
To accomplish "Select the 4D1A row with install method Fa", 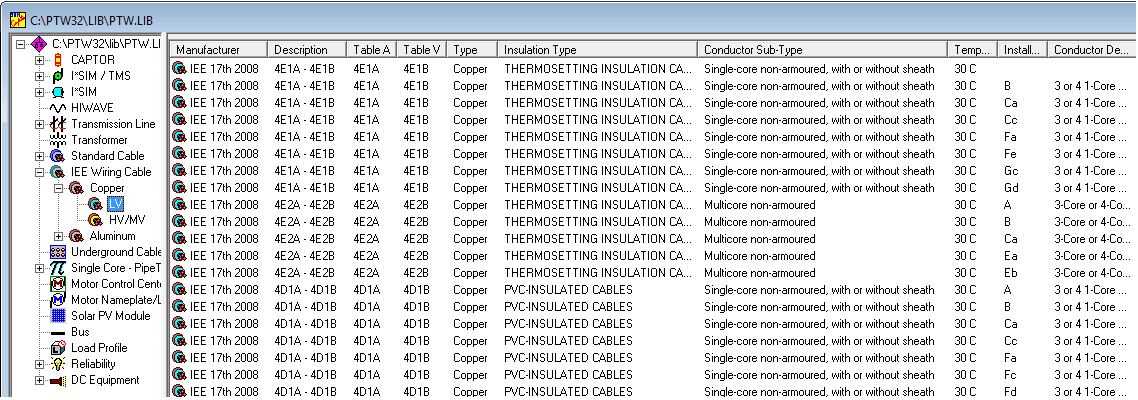I will click(652, 358).
